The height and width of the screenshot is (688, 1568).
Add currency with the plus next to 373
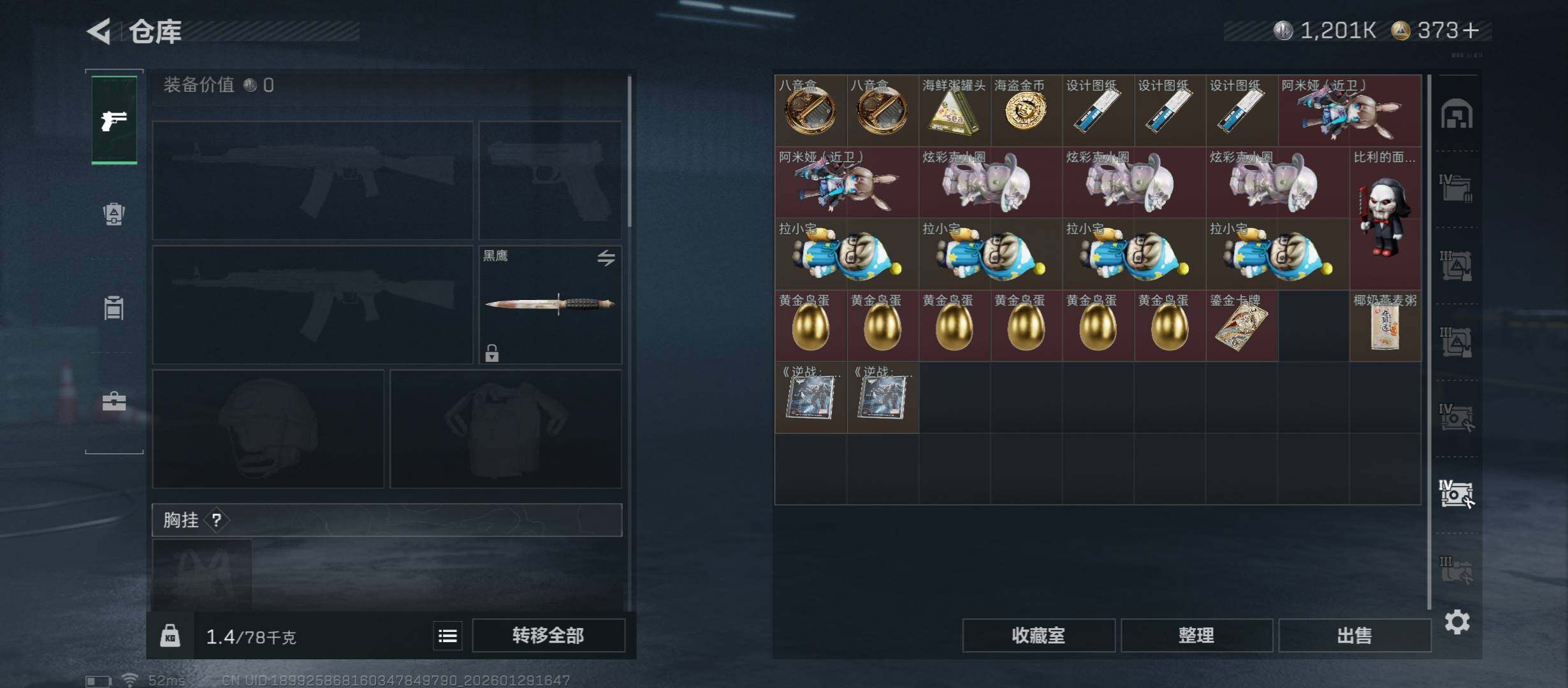[1471, 31]
